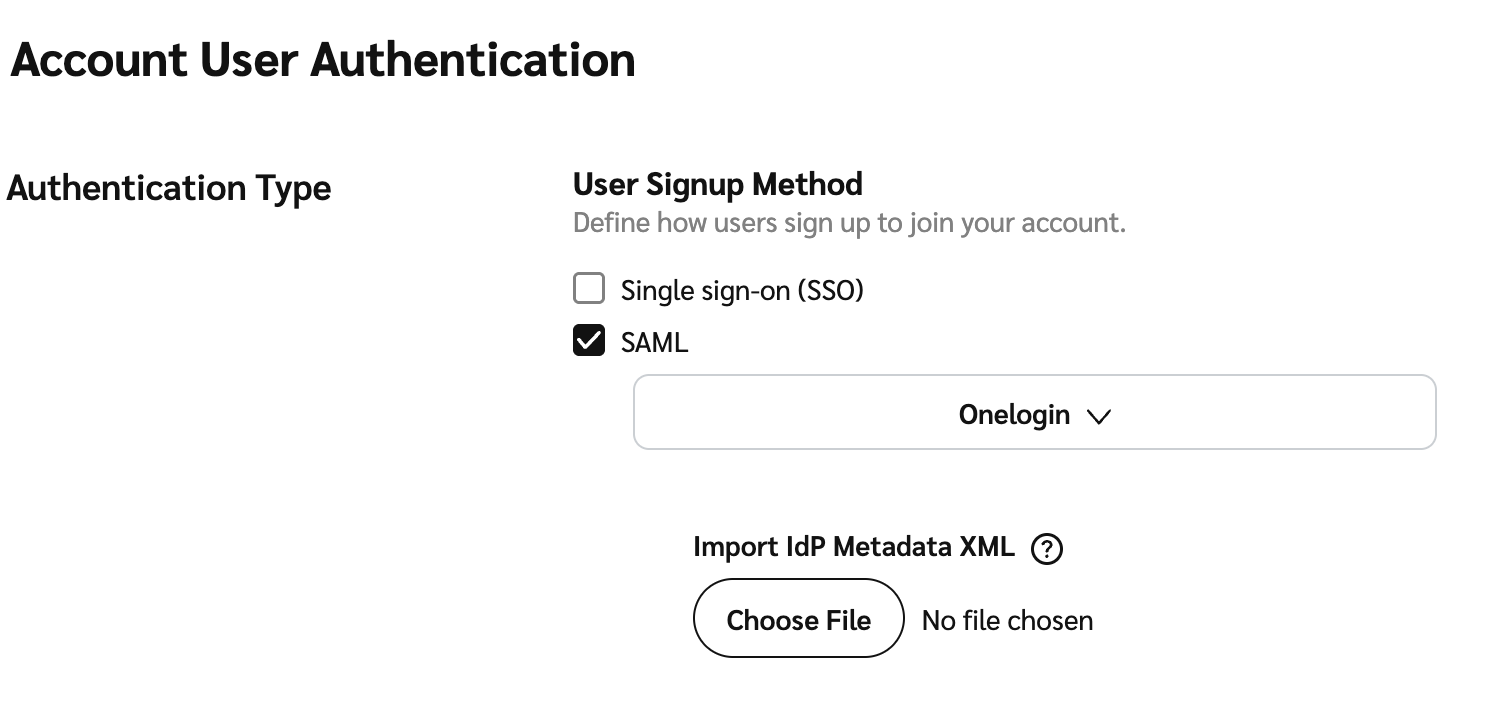Click the SAML label text
Screen dimensions: 1498x726
point(654,344)
